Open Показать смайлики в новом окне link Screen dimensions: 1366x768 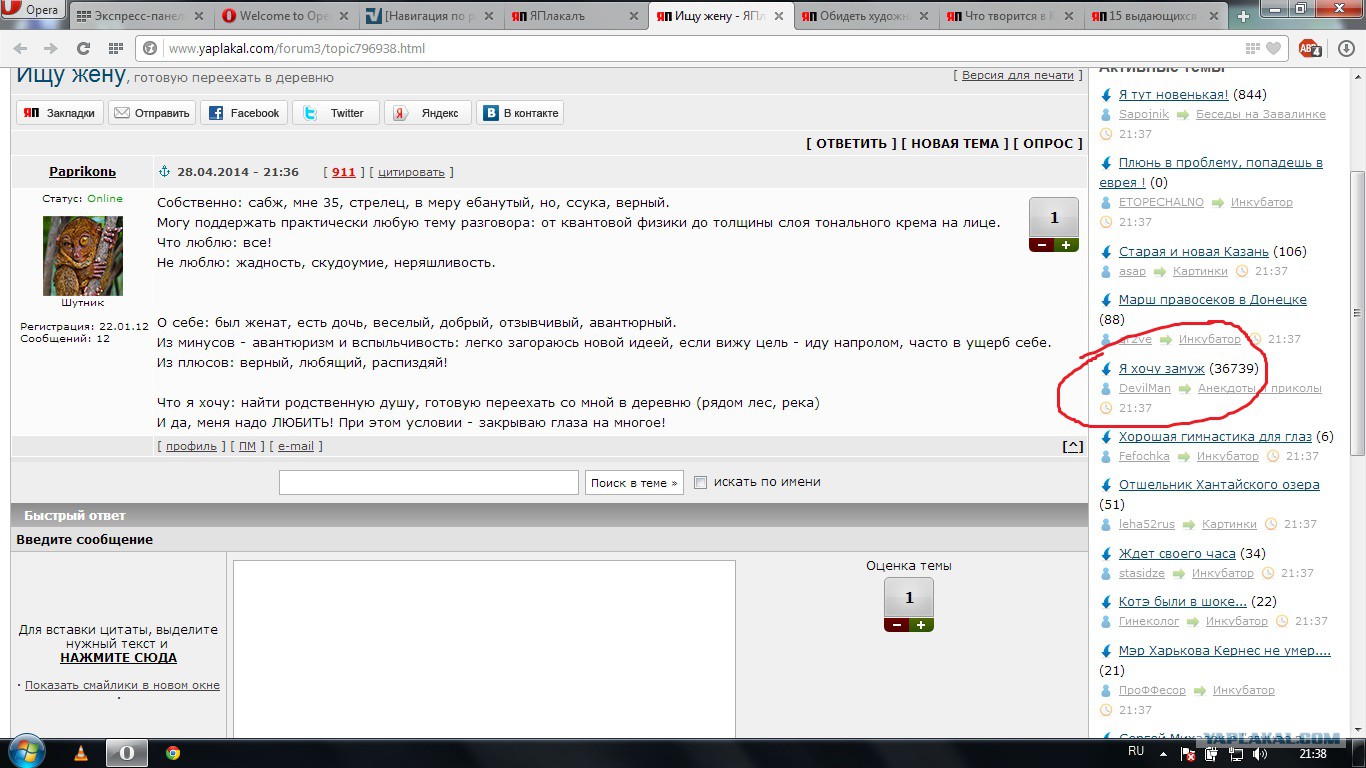coord(122,685)
